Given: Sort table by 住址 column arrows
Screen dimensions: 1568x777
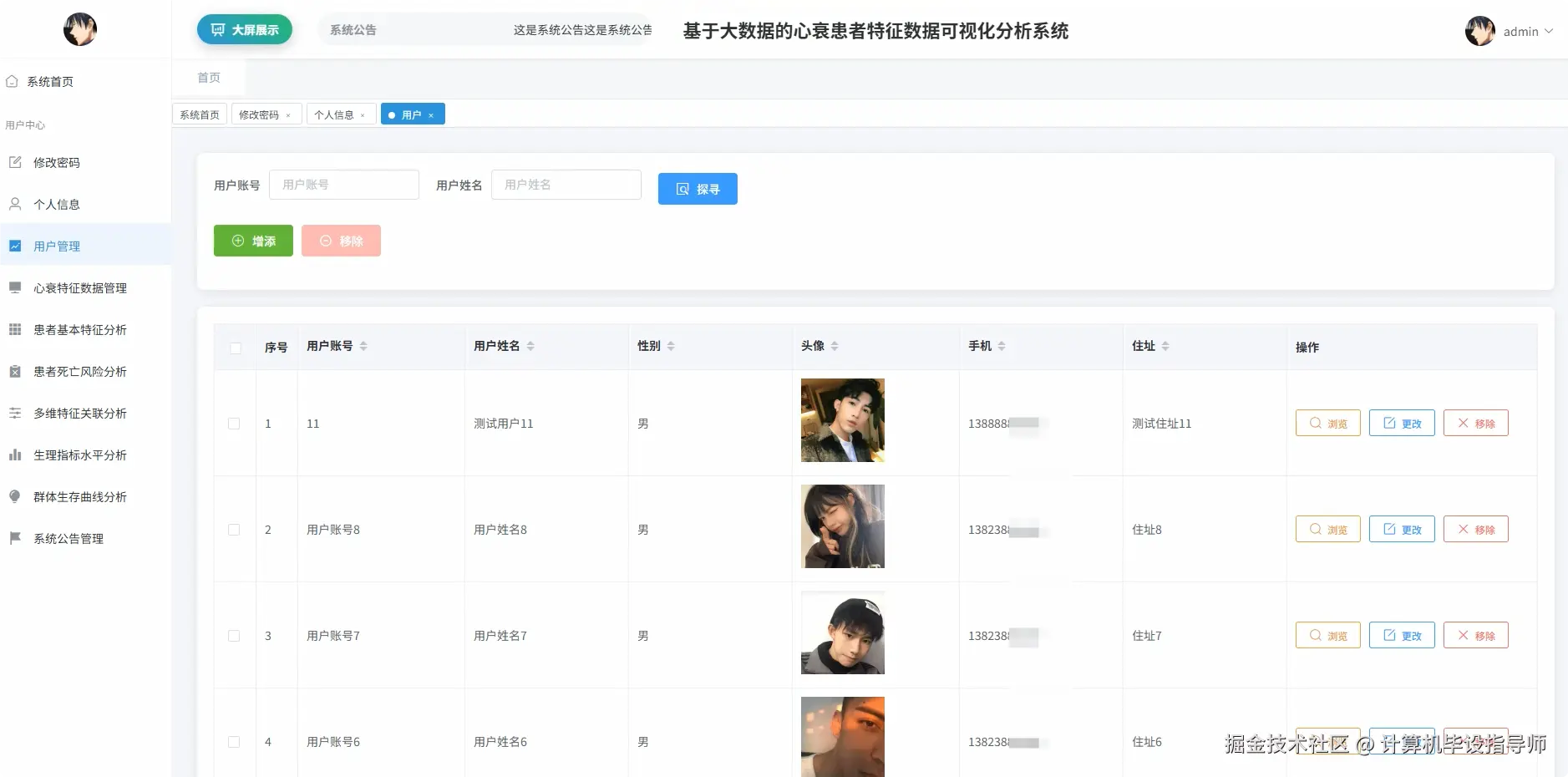Looking at the screenshot, I should [x=1165, y=346].
